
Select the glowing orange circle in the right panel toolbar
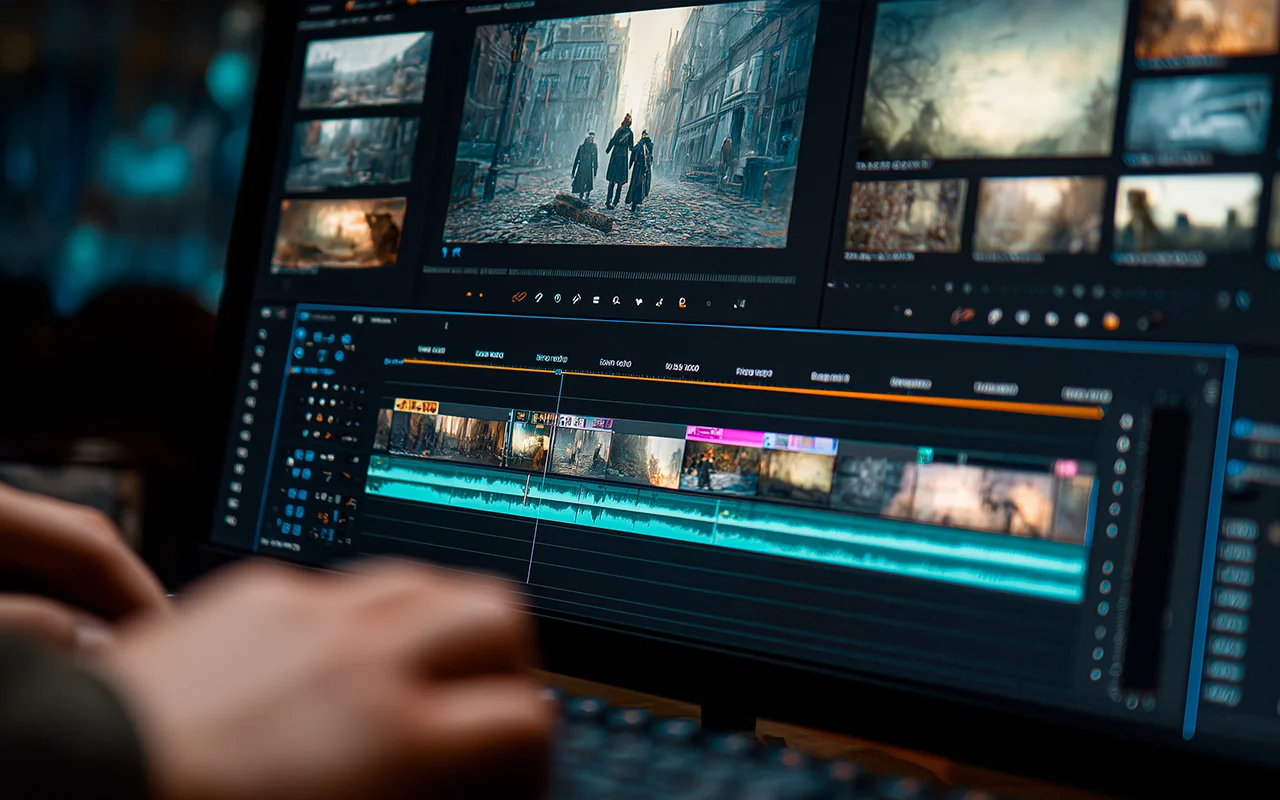[x=1110, y=321]
